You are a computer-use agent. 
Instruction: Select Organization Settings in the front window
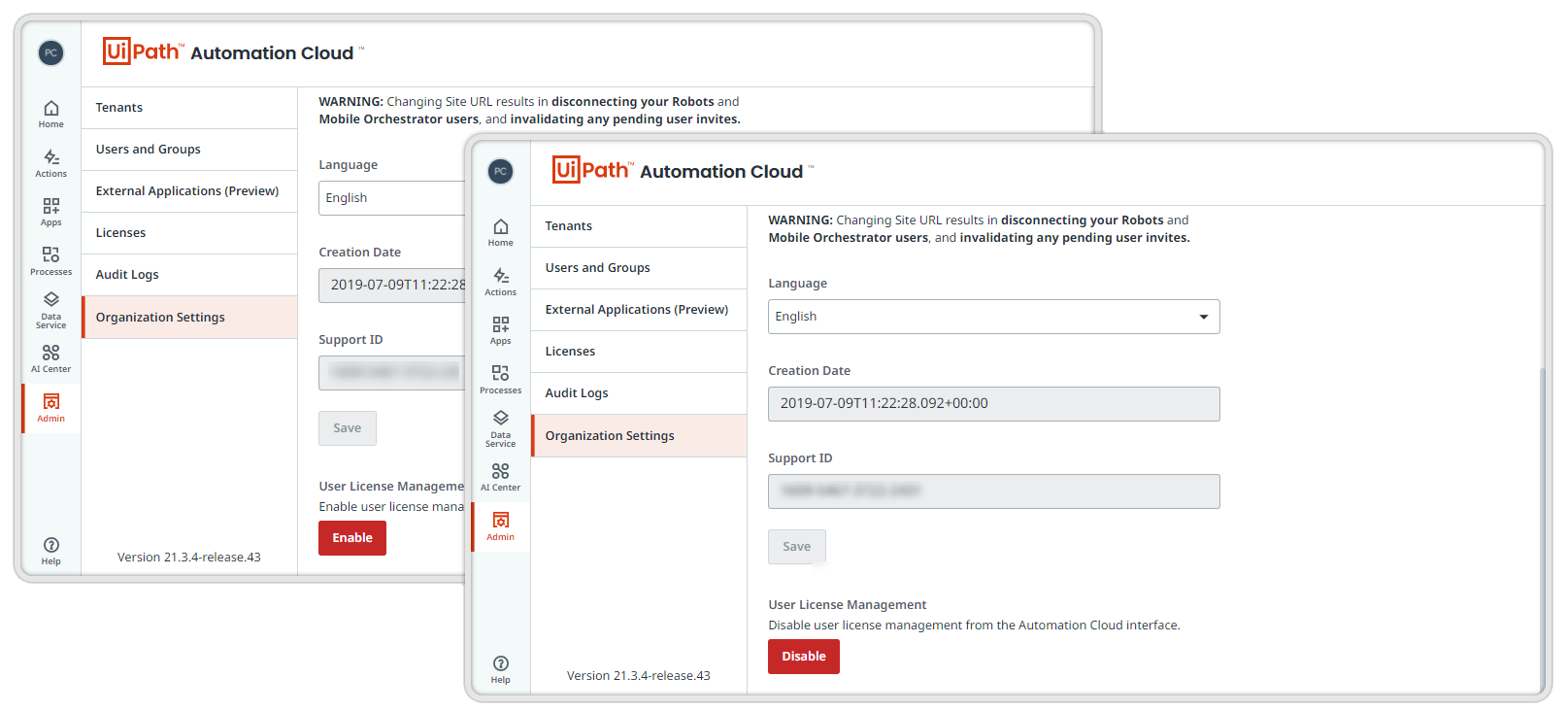pos(639,436)
